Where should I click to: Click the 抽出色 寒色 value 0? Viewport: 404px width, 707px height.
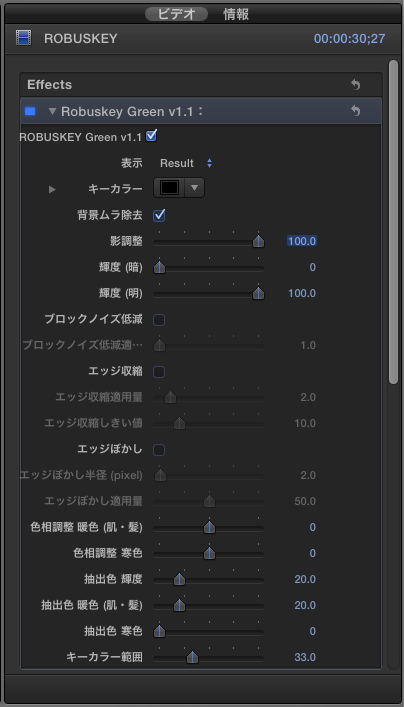(x=312, y=631)
